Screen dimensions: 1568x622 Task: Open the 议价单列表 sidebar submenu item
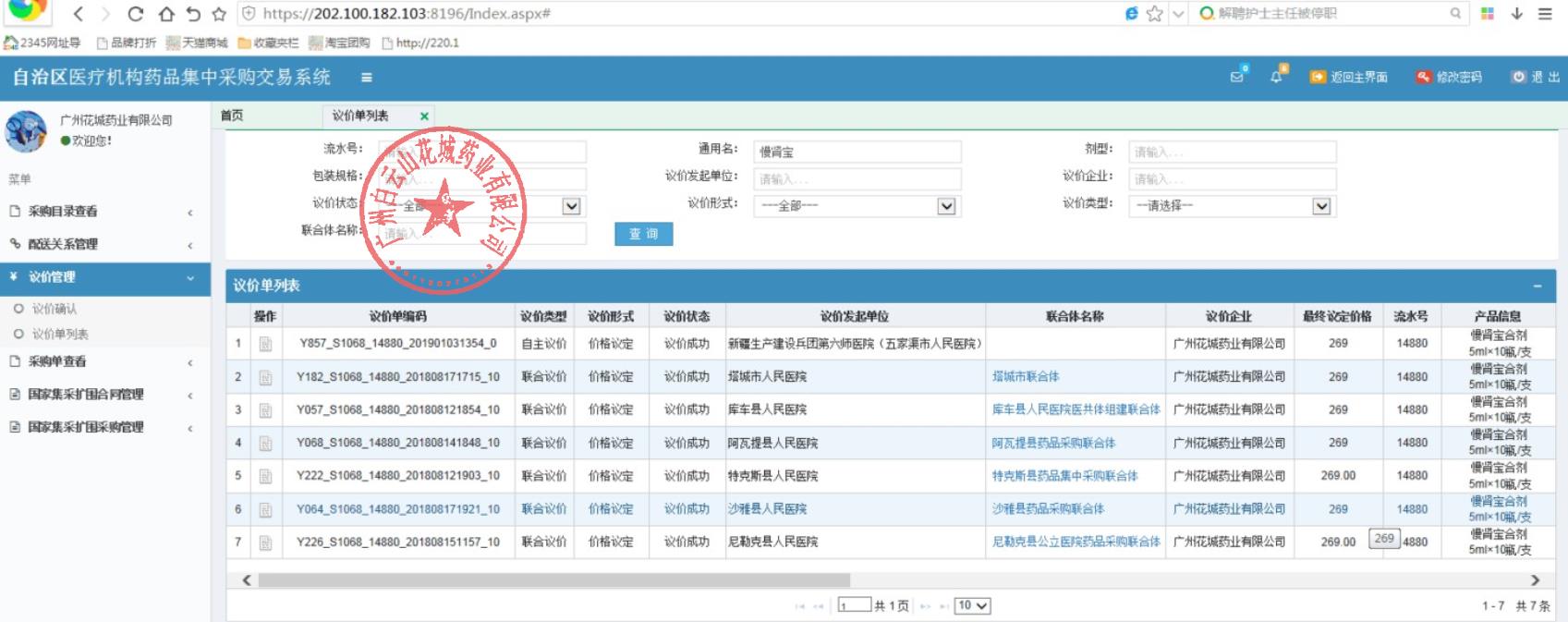(x=60, y=335)
